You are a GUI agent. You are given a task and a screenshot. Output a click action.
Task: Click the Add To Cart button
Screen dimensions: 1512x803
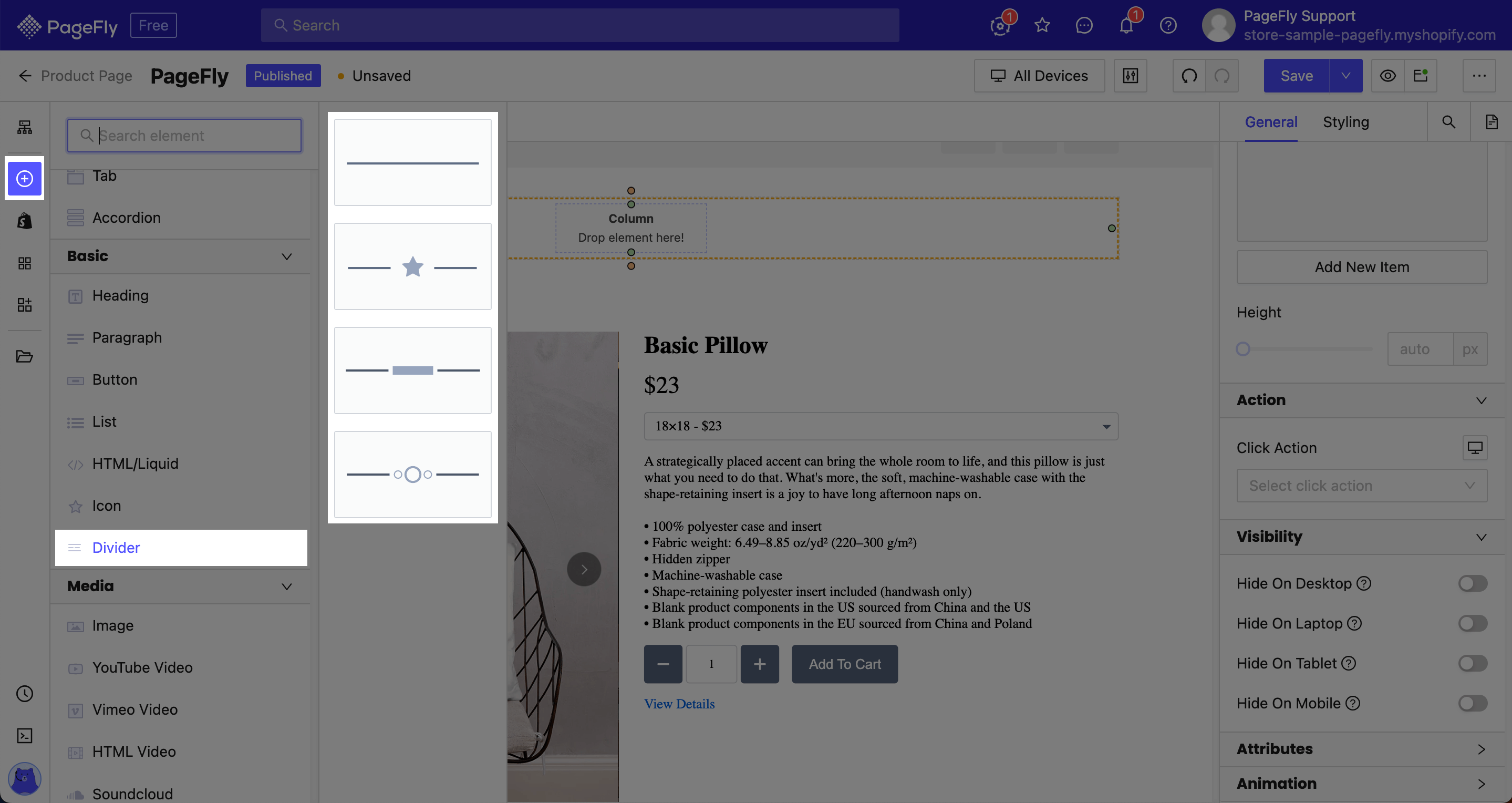pyautogui.click(x=845, y=664)
